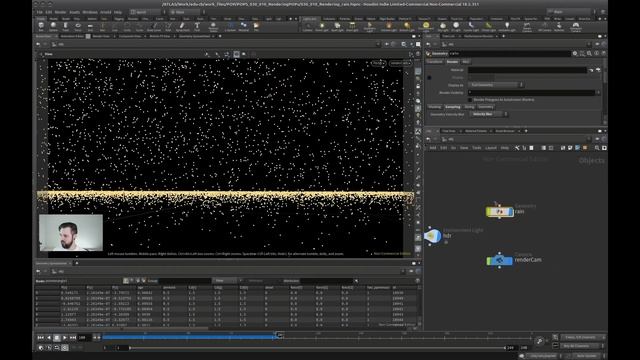Add a Sky Light from shelf
640x360 pixels.
pyautogui.click(x=443, y=27)
